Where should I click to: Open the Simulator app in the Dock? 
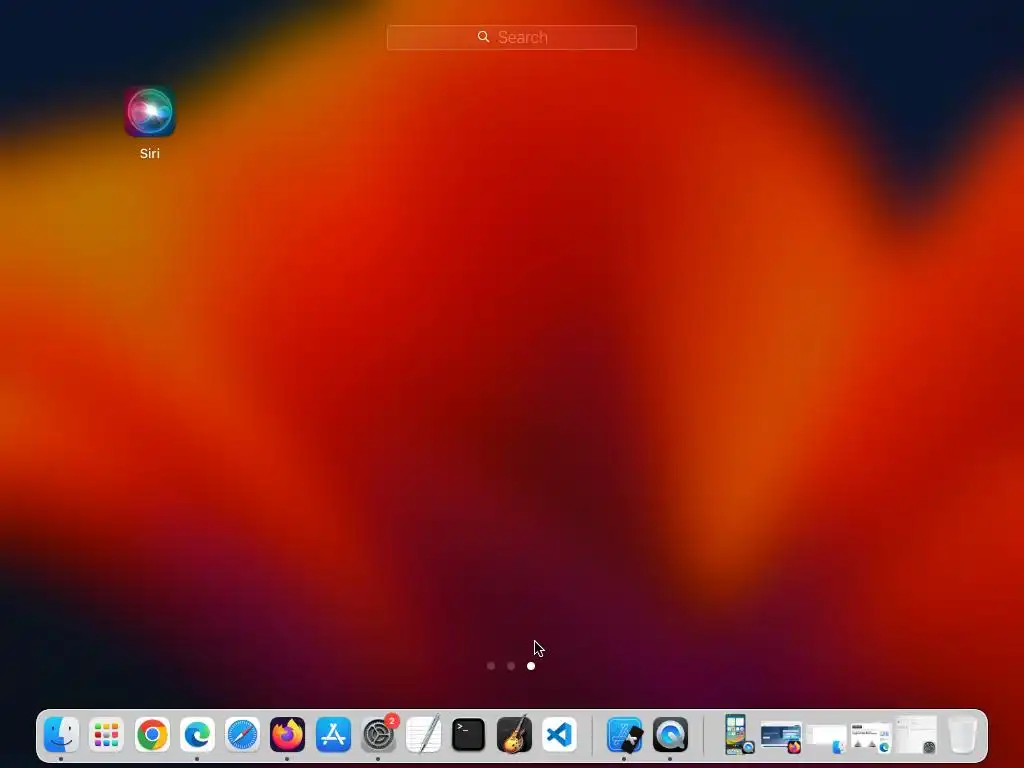tap(624, 735)
